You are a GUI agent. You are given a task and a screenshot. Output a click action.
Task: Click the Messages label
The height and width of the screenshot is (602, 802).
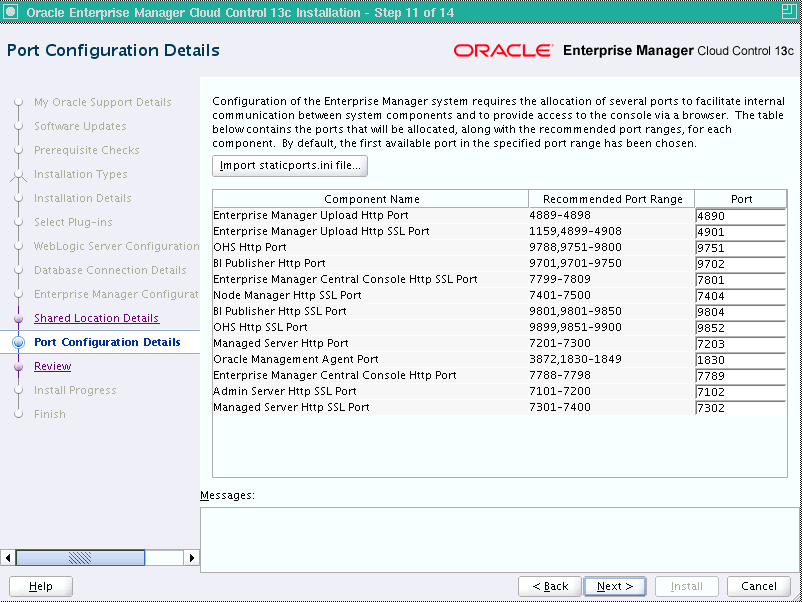click(x=227, y=495)
